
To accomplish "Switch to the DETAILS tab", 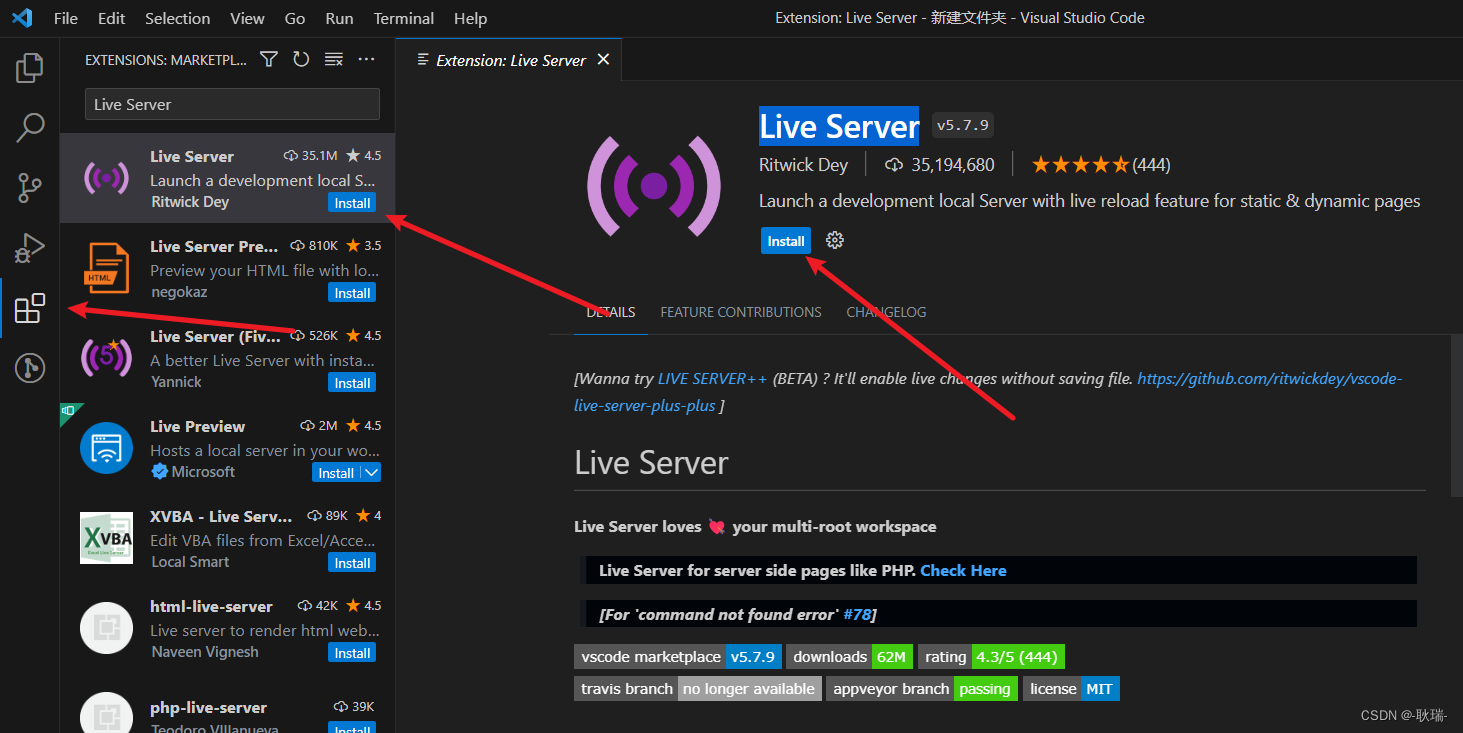I will pyautogui.click(x=611, y=312).
